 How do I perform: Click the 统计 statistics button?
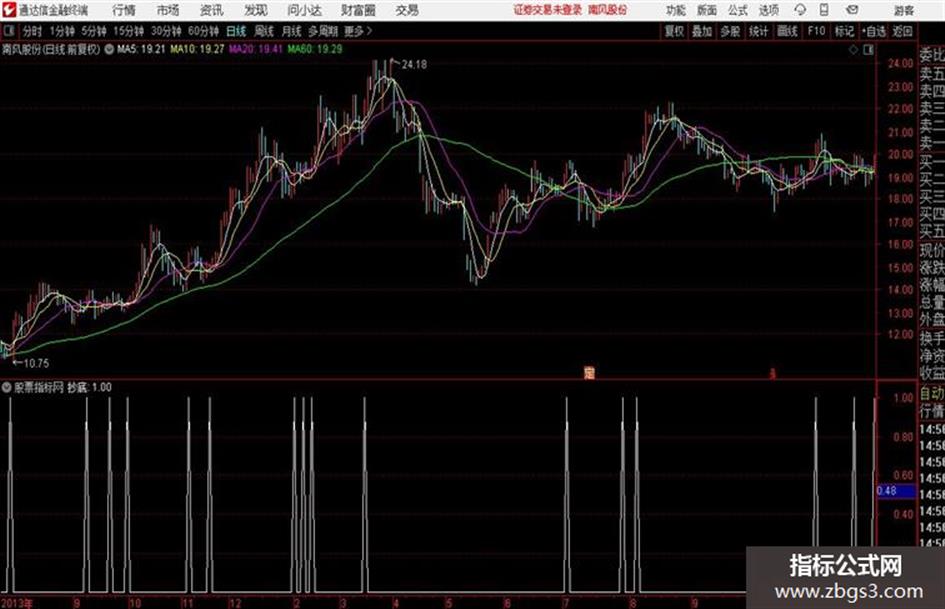pyautogui.click(x=759, y=31)
